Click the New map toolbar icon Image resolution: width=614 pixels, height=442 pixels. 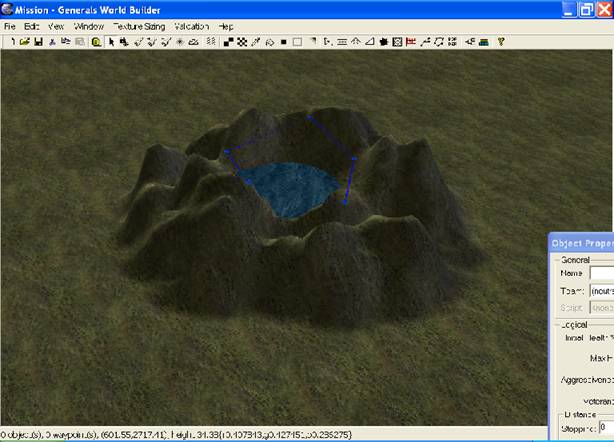12,41
